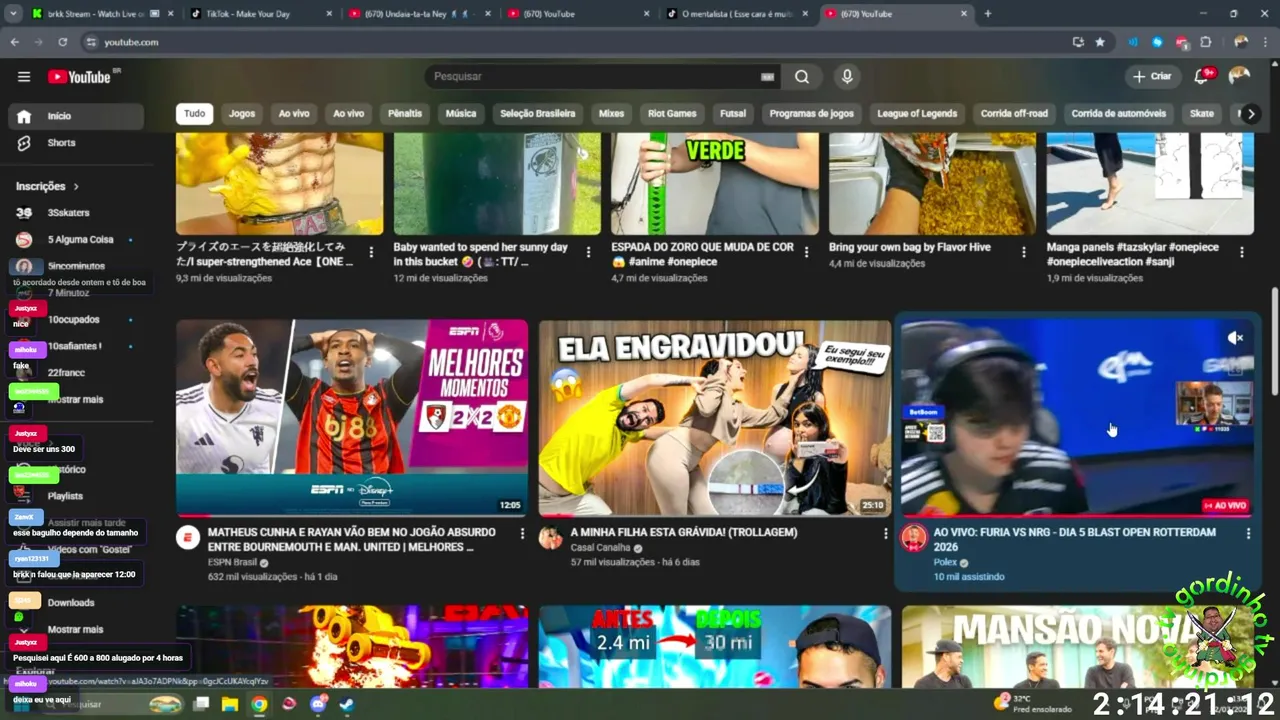
Task: Start voice search with the microphone
Action: [847, 77]
